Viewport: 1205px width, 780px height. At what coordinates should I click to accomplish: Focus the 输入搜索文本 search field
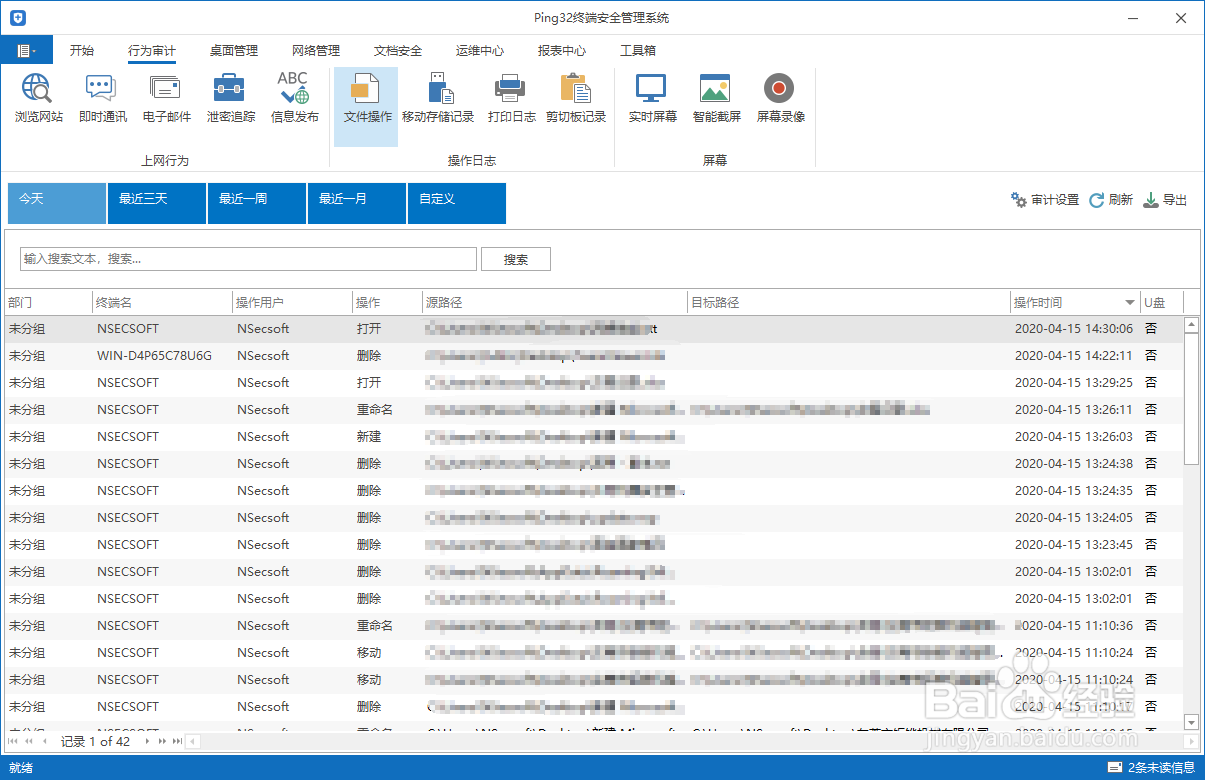(248, 259)
